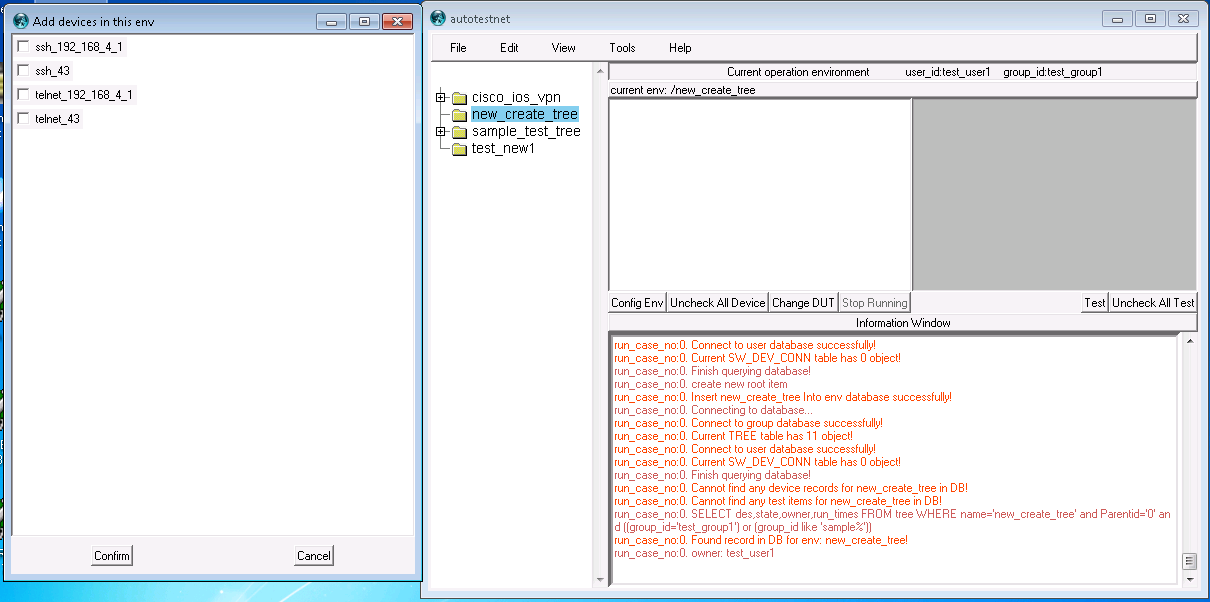Image resolution: width=1210 pixels, height=602 pixels.
Task: Expand the sample_test_tree node
Action: (440, 132)
